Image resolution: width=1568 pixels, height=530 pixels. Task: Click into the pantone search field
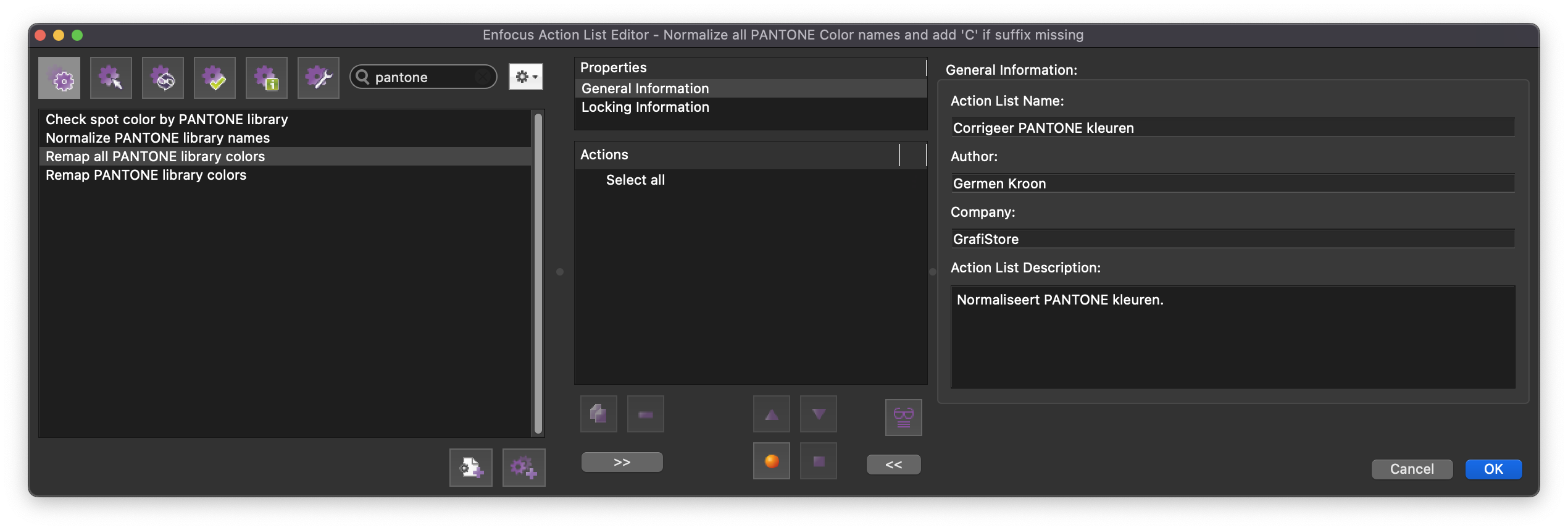click(423, 77)
